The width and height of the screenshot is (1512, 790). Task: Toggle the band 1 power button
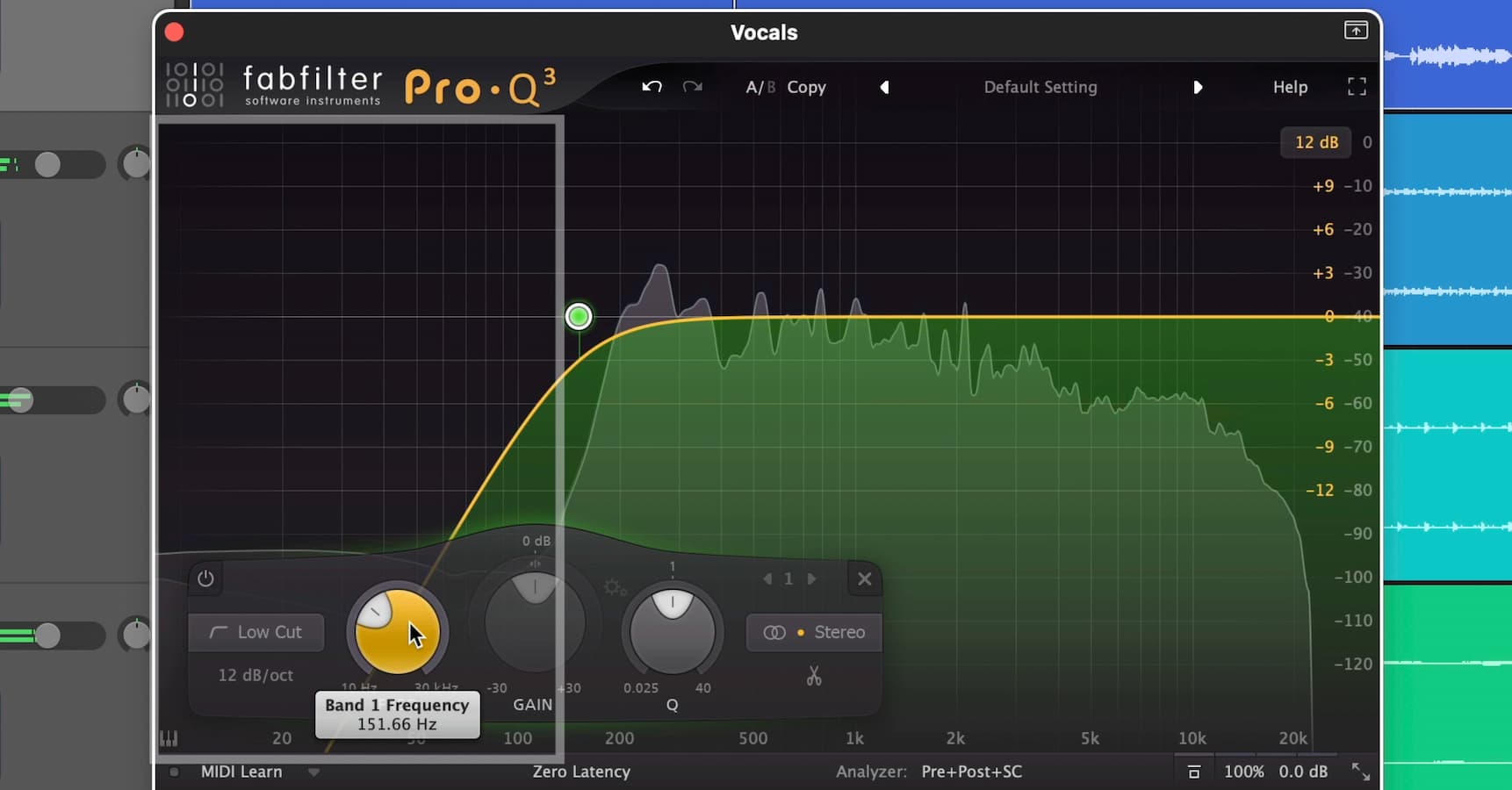click(x=205, y=578)
